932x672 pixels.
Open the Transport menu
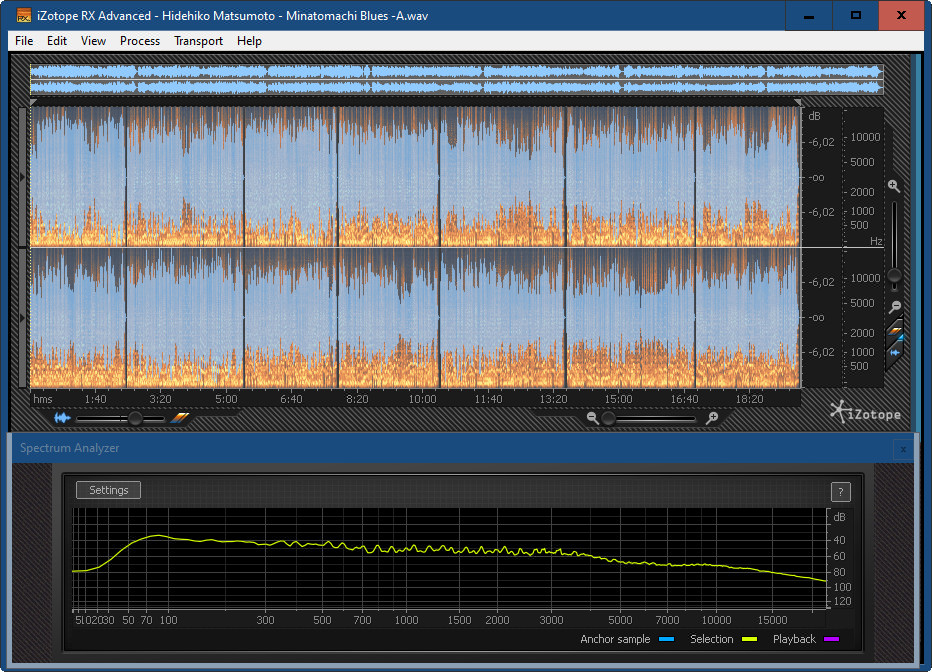(x=198, y=41)
